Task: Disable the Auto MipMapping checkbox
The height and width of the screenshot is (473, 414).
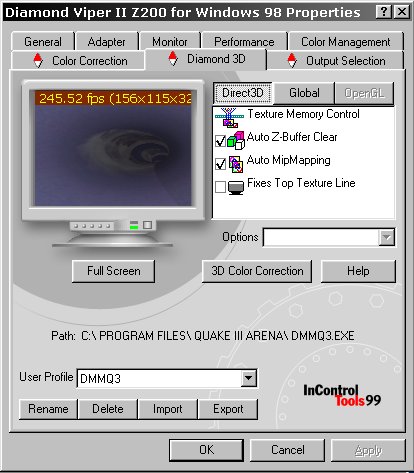Action: click(x=220, y=164)
